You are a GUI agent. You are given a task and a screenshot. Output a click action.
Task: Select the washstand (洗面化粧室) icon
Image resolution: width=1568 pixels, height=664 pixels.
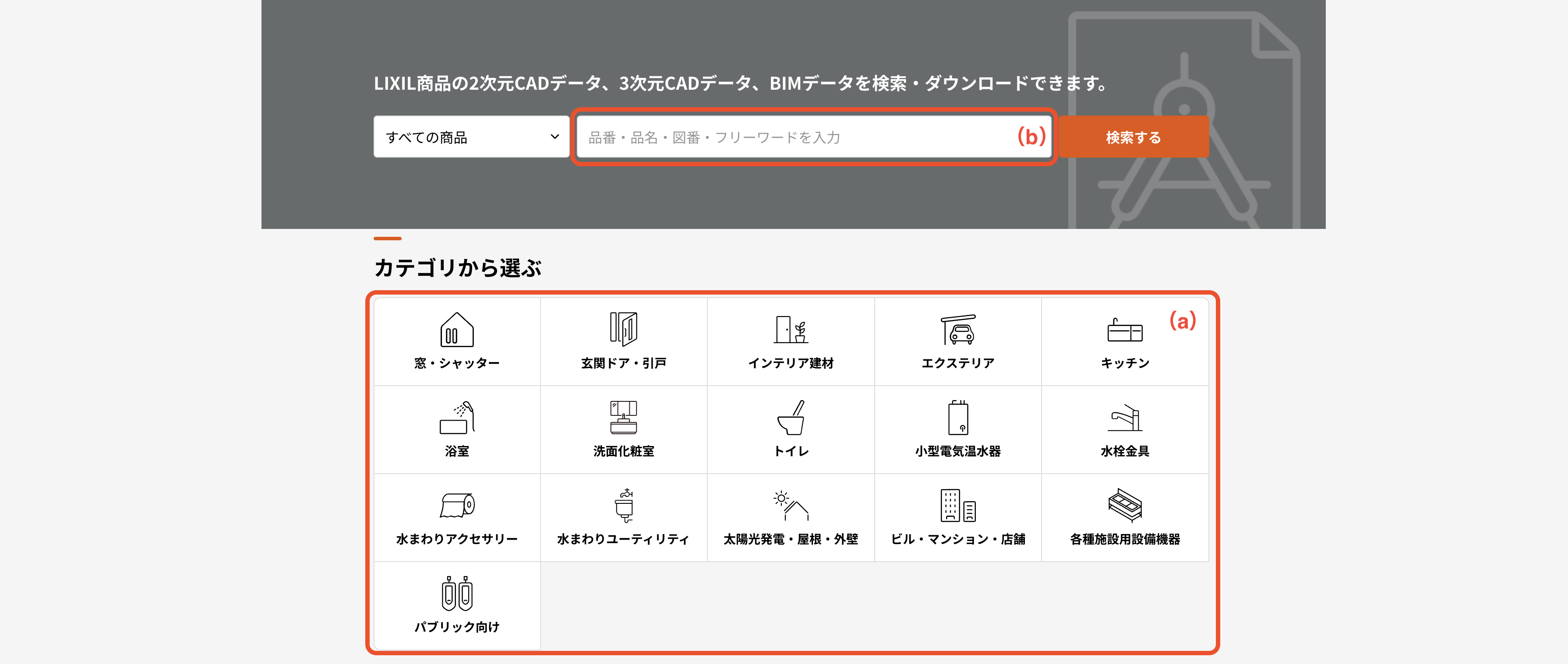pyautogui.click(x=623, y=418)
